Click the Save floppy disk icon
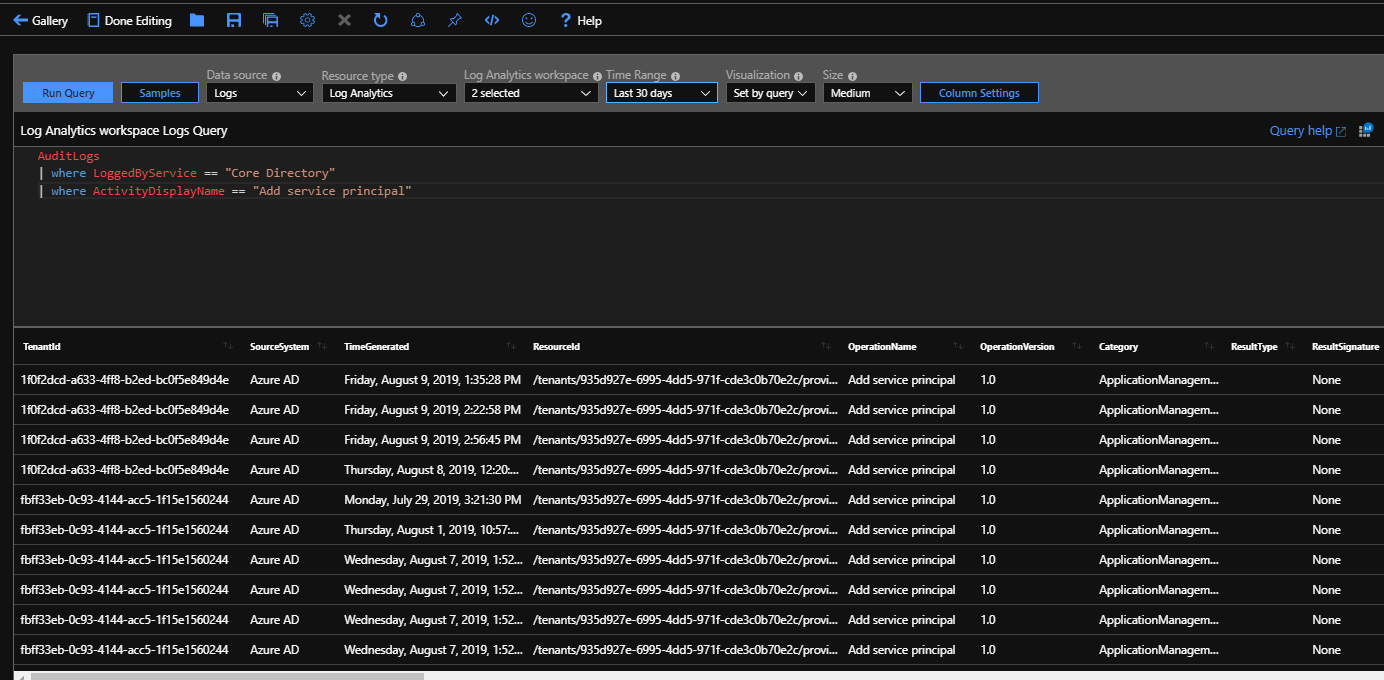This screenshot has width=1384, height=680. point(234,20)
